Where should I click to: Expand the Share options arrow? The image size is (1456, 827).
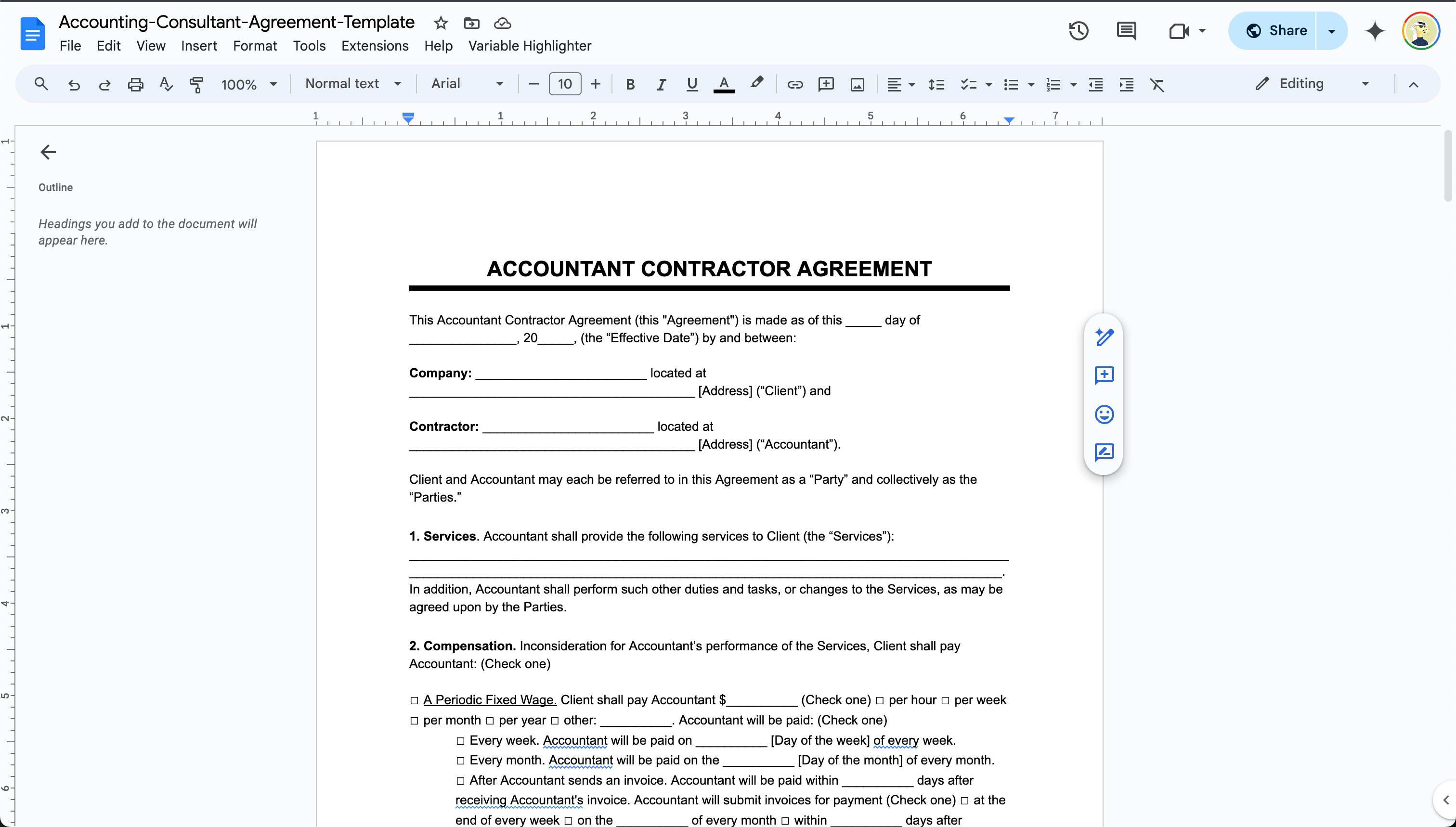pos(1331,31)
